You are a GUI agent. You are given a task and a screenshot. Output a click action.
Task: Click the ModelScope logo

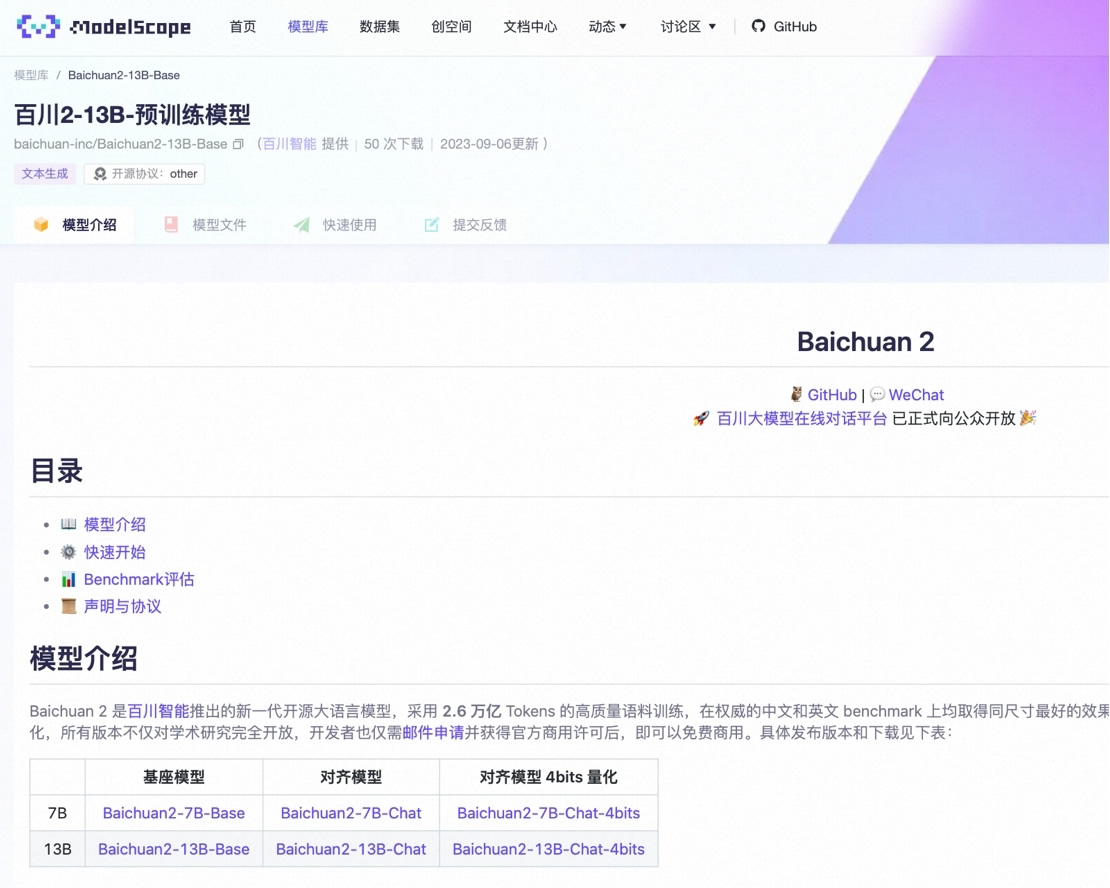(103, 26)
